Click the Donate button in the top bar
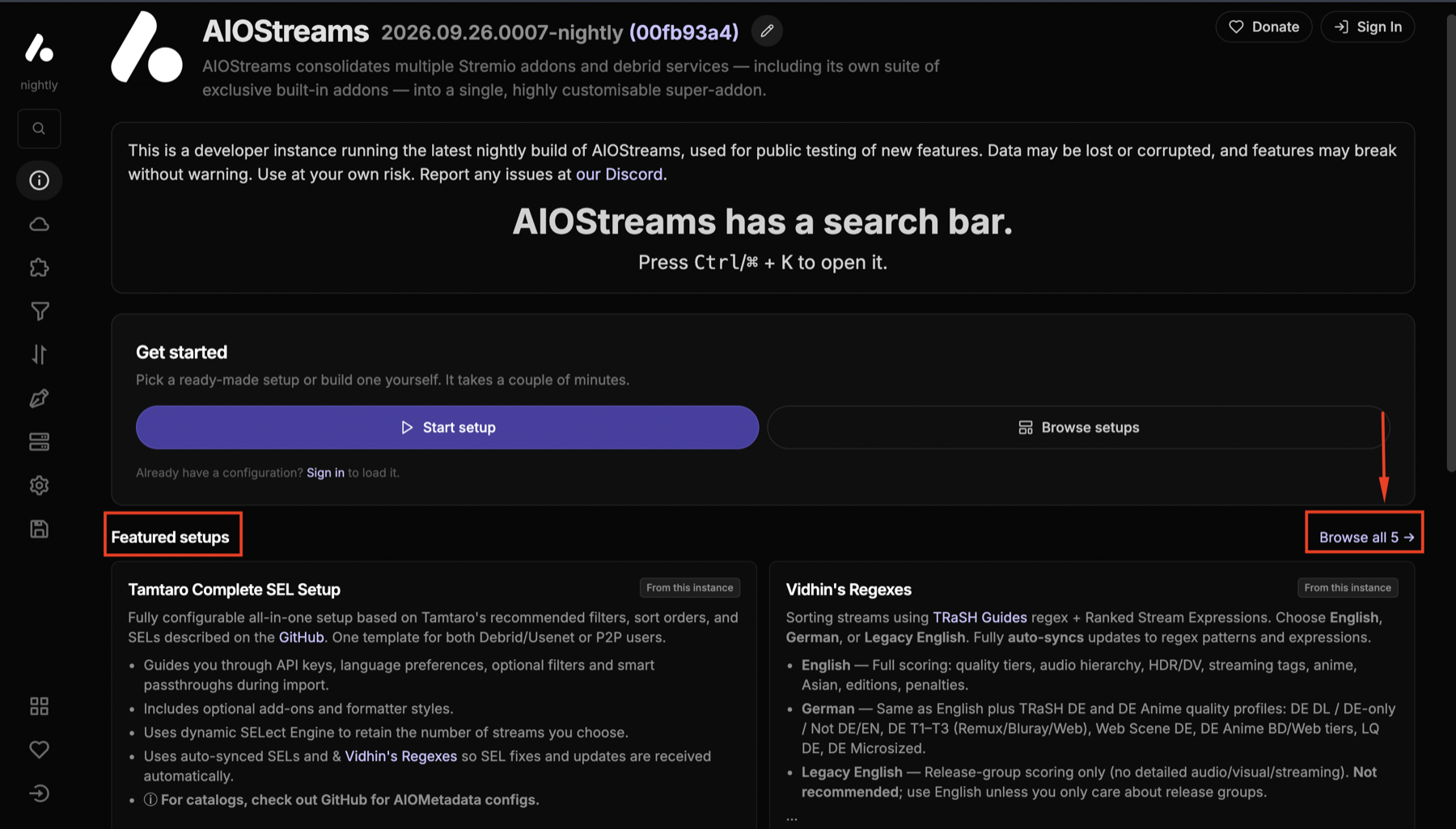This screenshot has height=829, width=1456. (1263, 27)
